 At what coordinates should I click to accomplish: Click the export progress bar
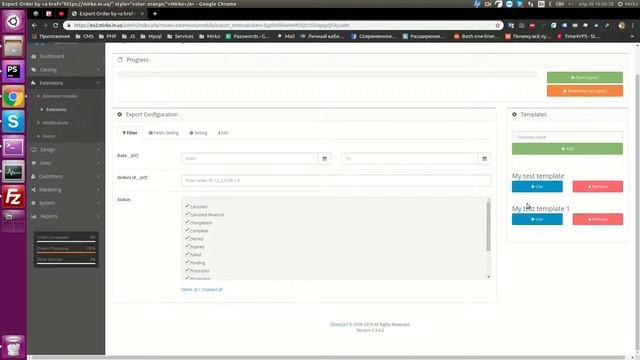(x=327, y=74)
